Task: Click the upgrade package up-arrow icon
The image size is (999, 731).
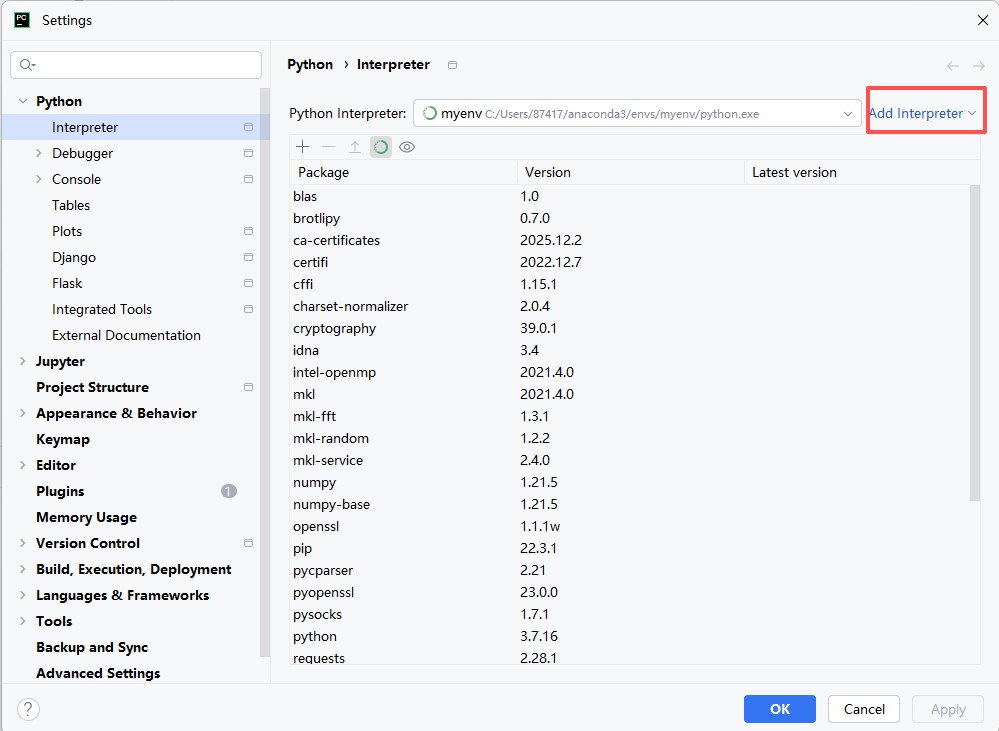Action: click(x=355, y=147)
